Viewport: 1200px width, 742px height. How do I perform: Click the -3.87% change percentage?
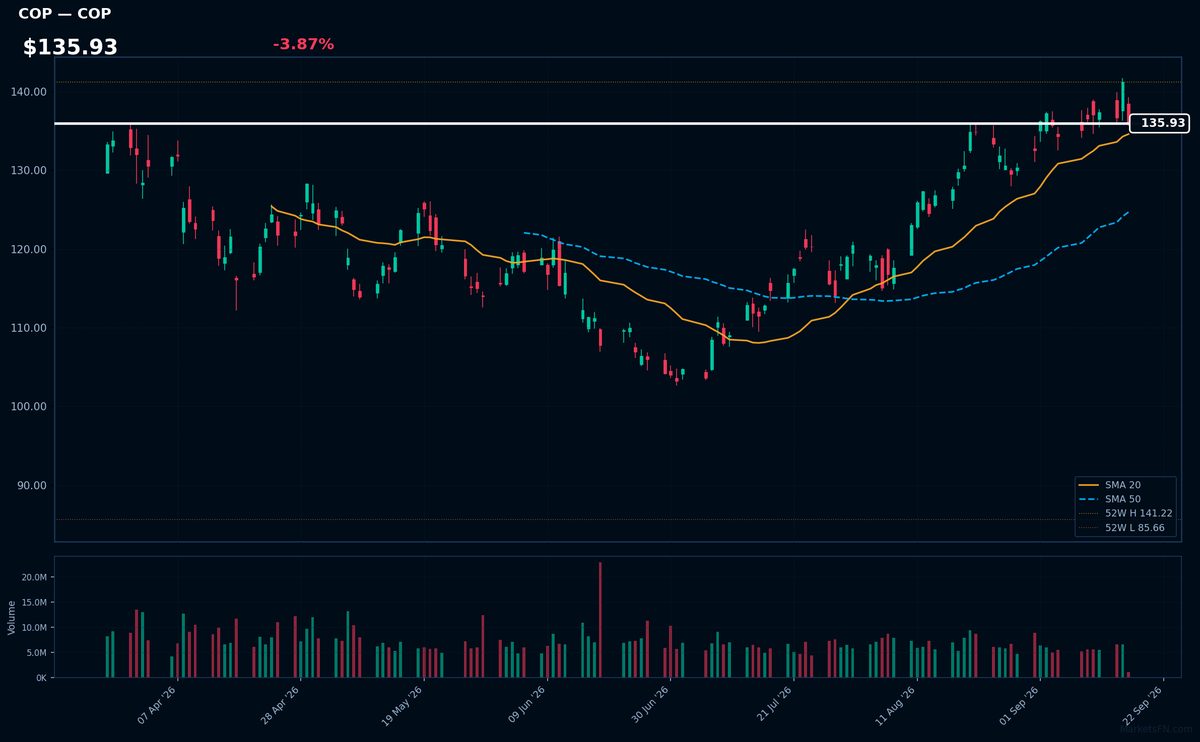pos(303,44)
